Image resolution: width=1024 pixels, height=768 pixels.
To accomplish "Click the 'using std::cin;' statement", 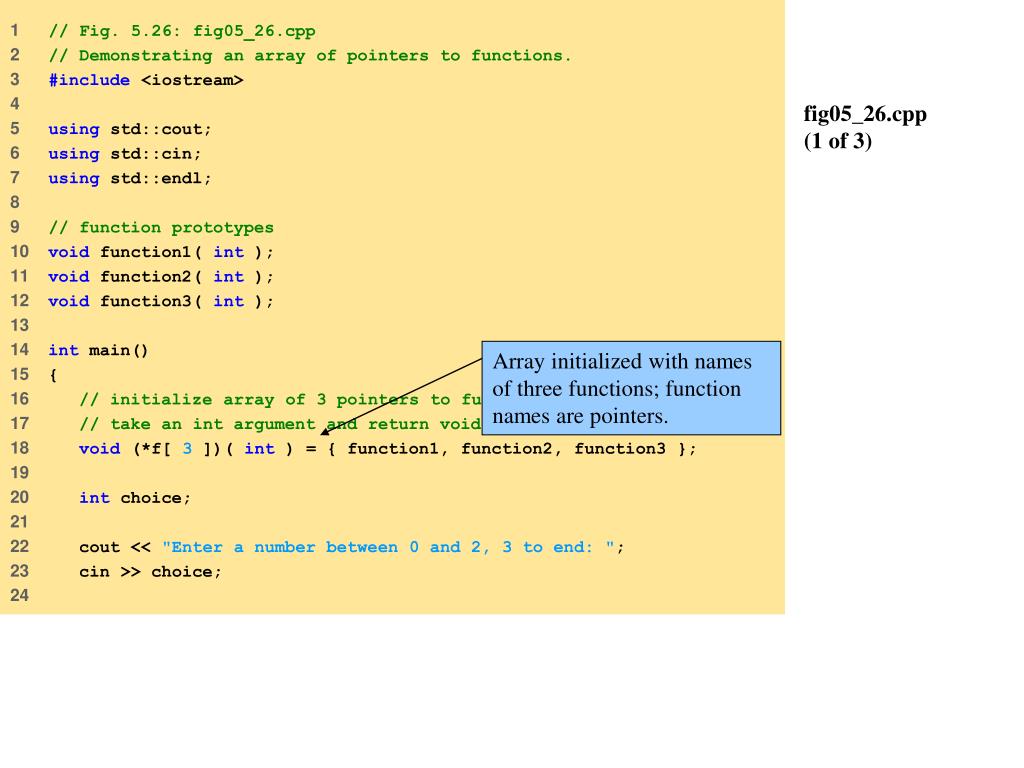I will click(x=125, y=154).
